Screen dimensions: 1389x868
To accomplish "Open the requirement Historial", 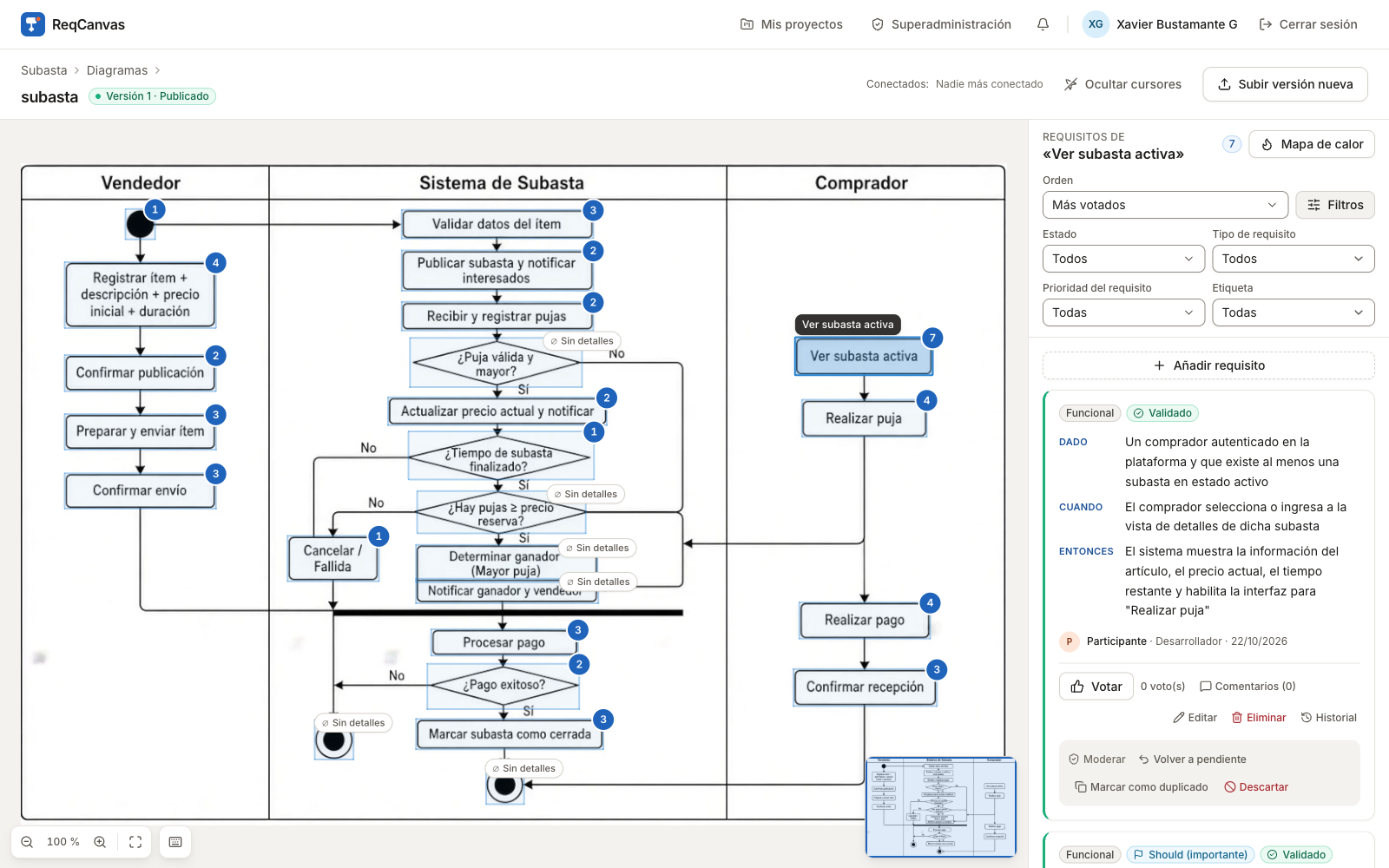I will pos(1328,718).
